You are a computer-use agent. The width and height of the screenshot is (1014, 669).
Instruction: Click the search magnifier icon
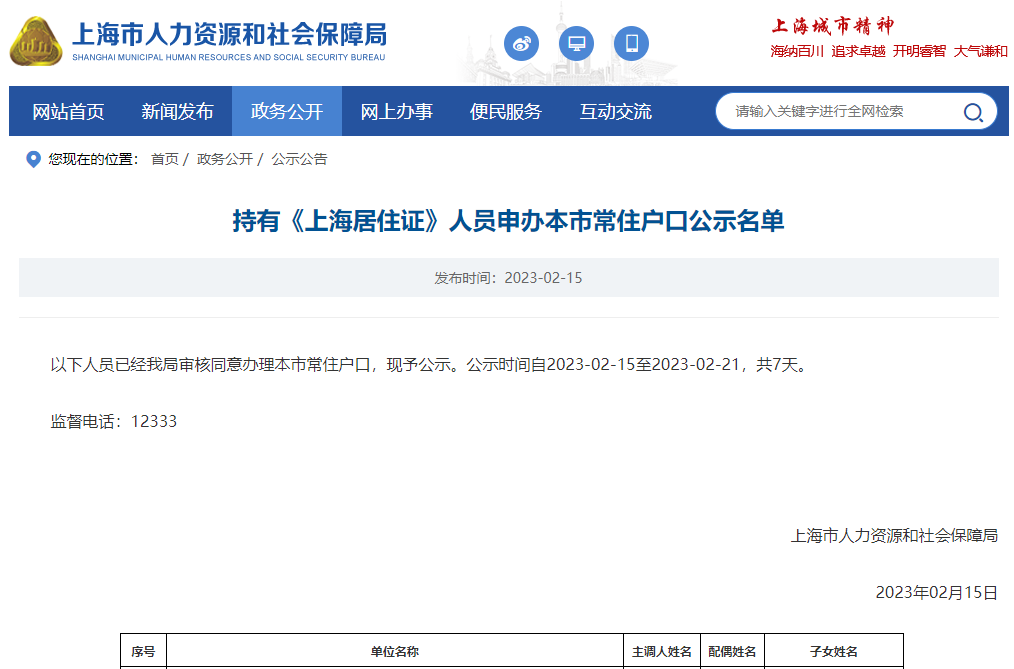973,112
